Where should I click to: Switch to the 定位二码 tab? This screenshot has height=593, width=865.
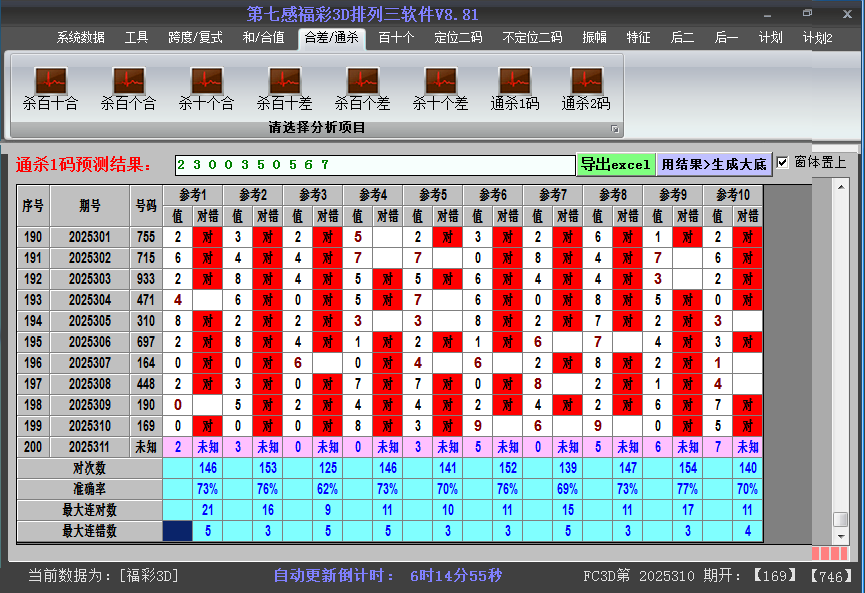tap(460, 36)
